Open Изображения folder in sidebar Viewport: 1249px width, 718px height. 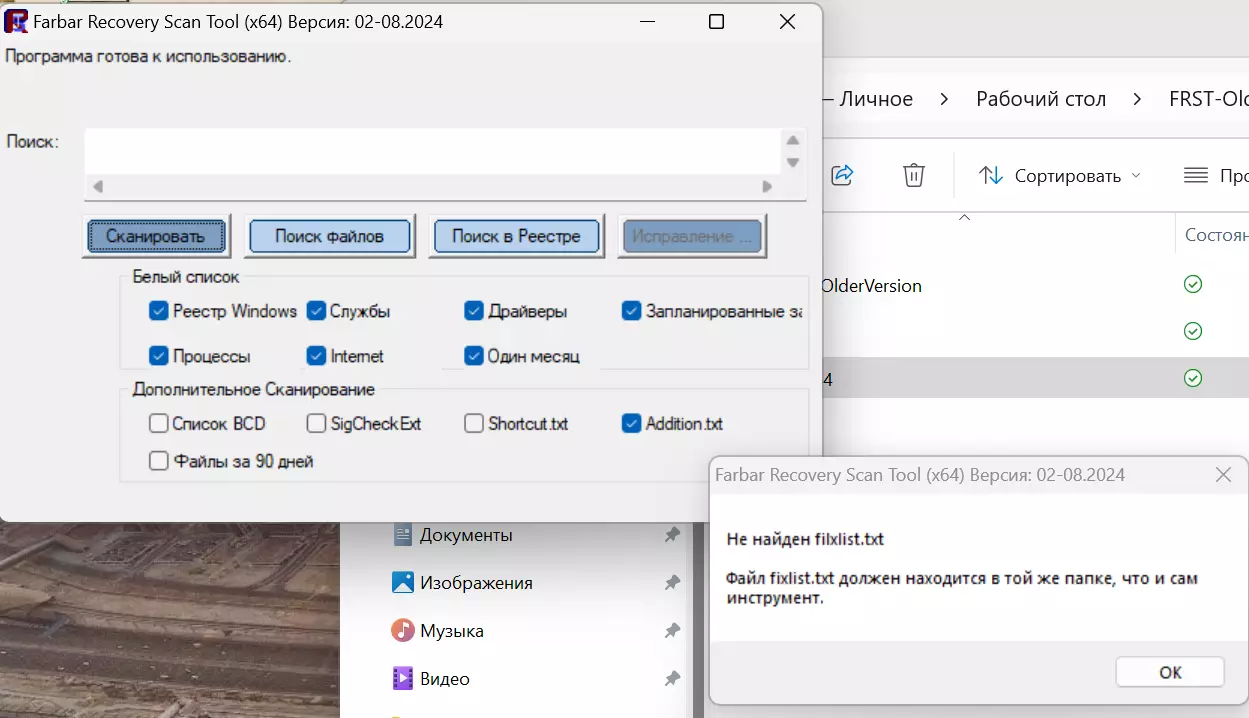tap(476, 583)
